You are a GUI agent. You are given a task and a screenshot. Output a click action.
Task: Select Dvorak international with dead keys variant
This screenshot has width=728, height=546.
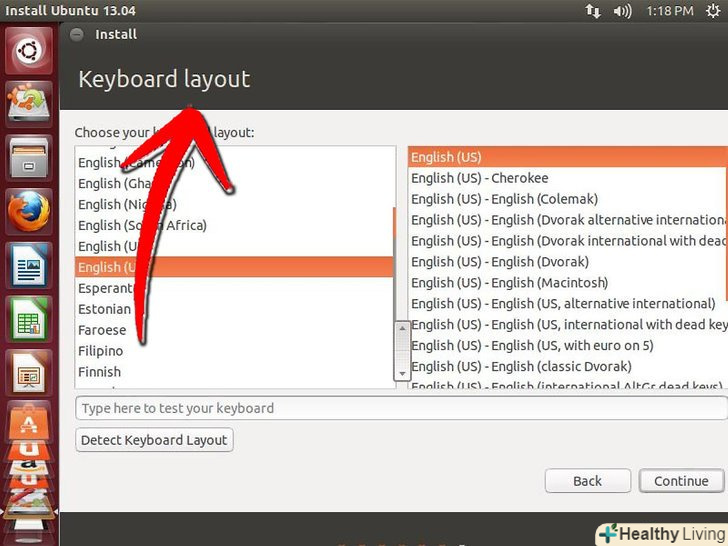[x=568, y=240]
